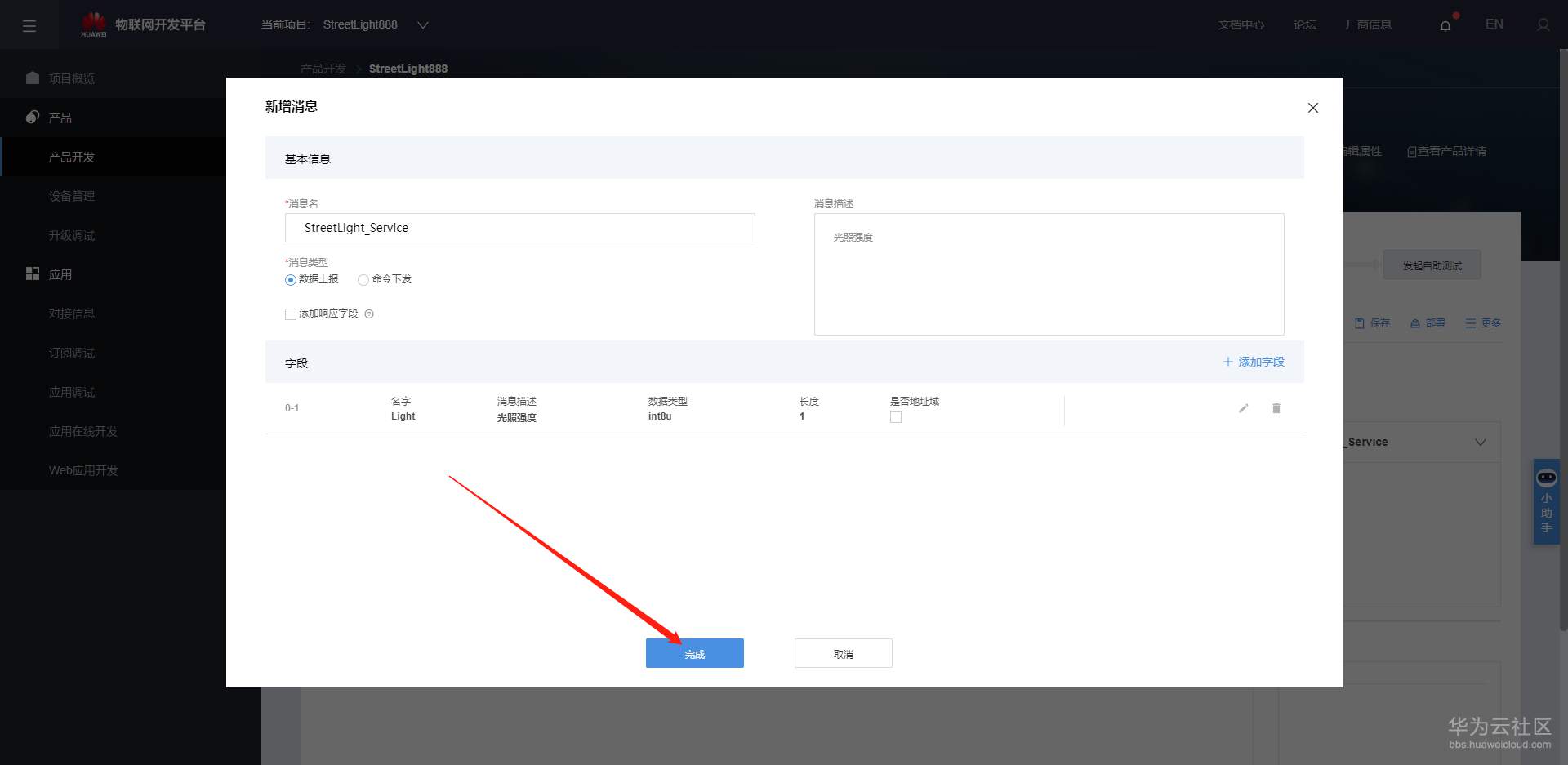
Task: Click the StreetLight888 breadcrumb text
Action: [x=408, y=69]
